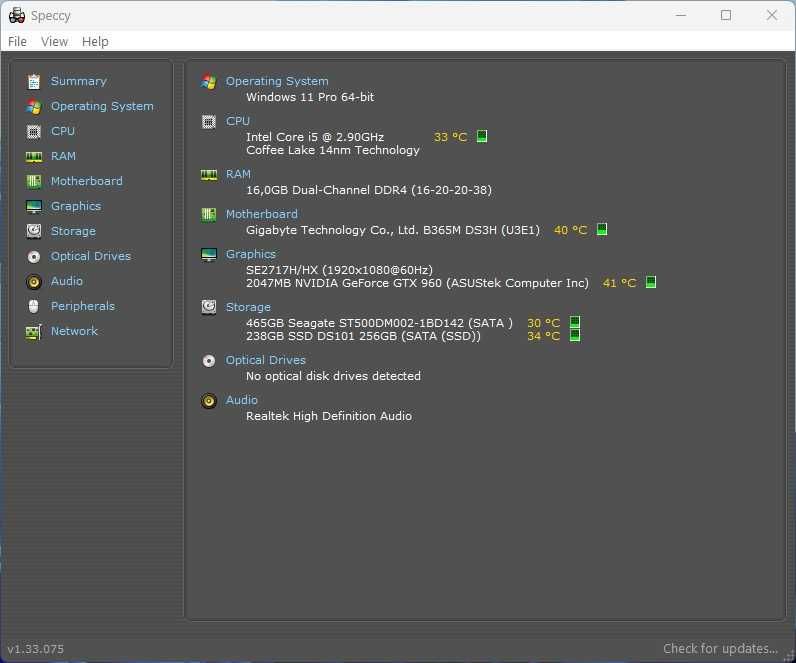Image resolution: width=796 pixels, height=663 pixels.
Task: Click the Summary clipboard icon in sidebar
Action: tap(34, 81)
